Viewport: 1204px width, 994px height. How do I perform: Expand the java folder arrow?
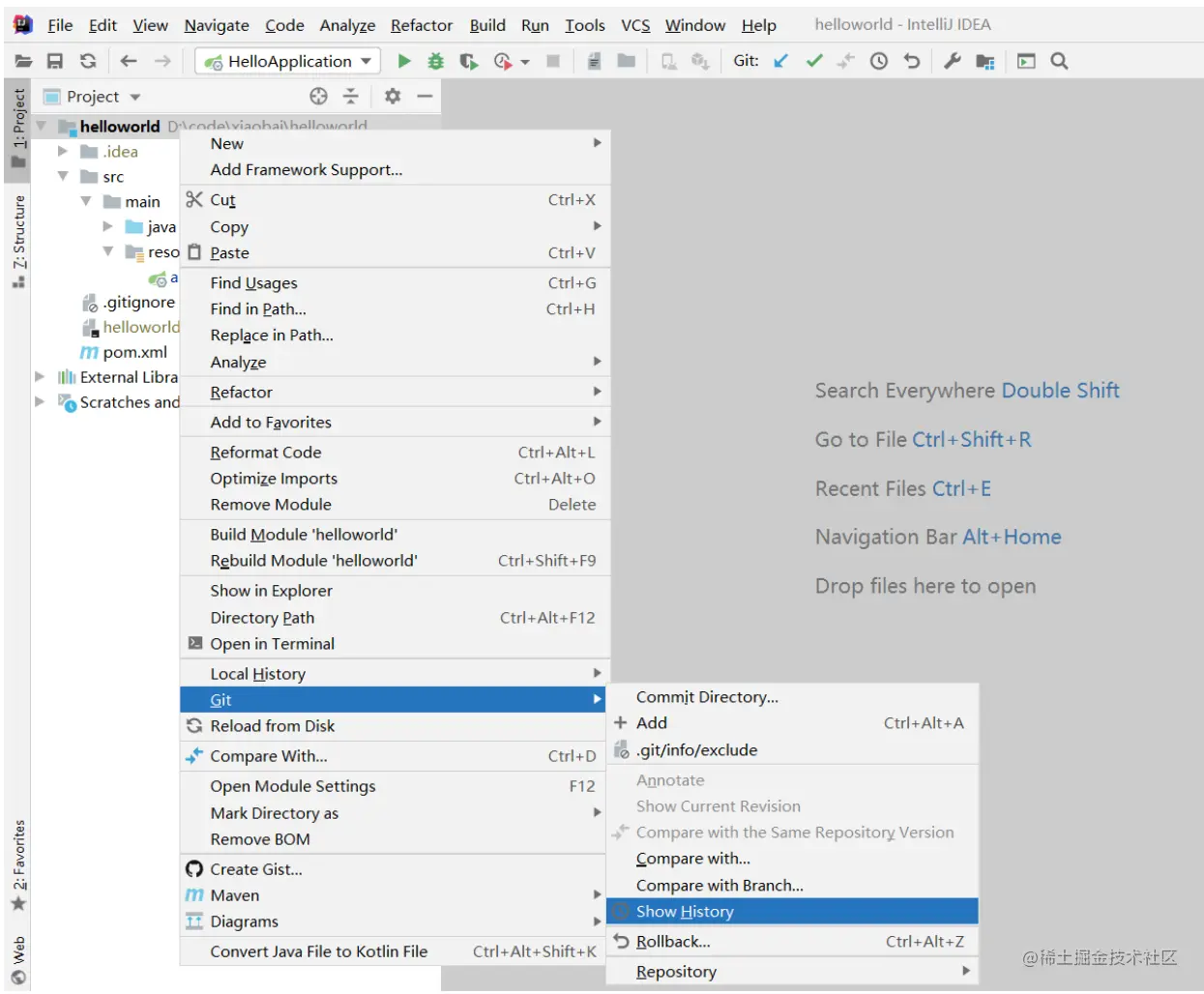tap(108, 226)
